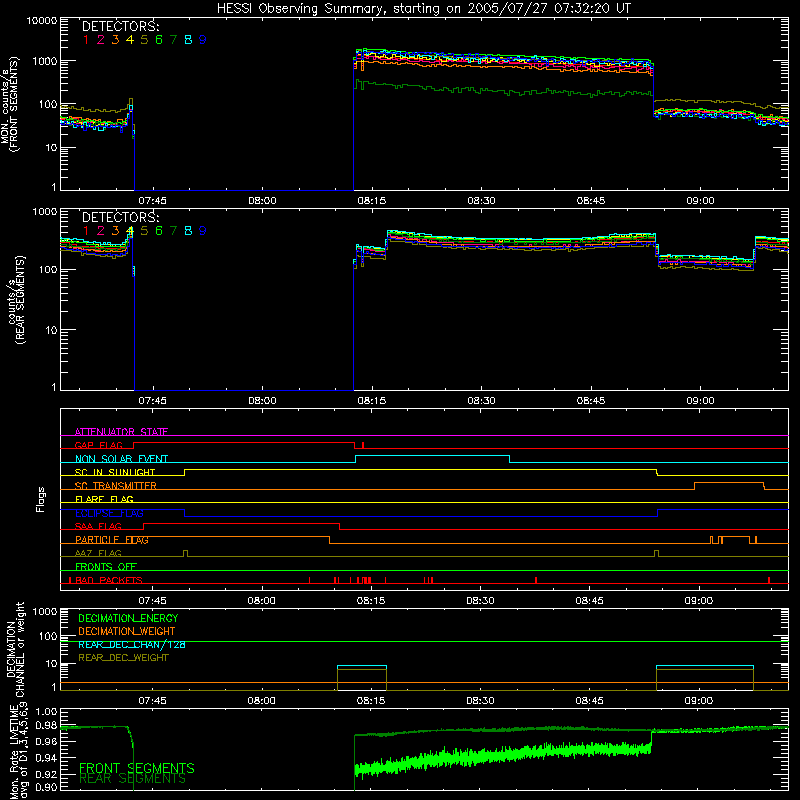Screen dimensions: 800x800
Task: Click the 0.94 livetime axis tick
Action: (x=46, y=758)
